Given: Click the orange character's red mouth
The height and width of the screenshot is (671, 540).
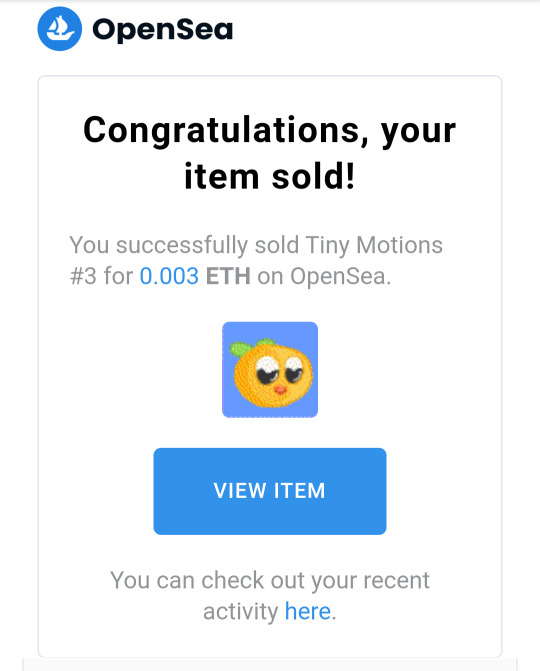Looking at the screenshot, I should (280, 389).
